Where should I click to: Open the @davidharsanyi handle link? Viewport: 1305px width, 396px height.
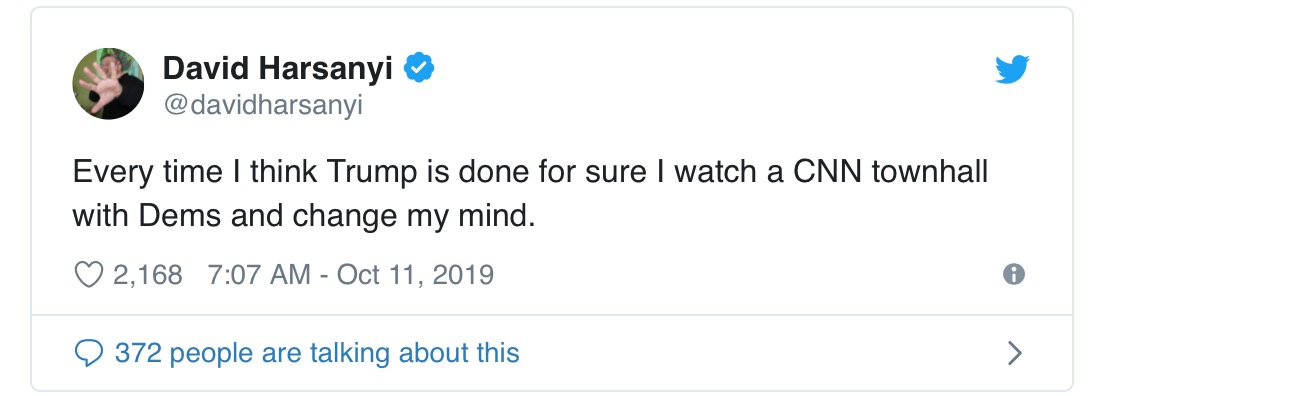(262, 105)
